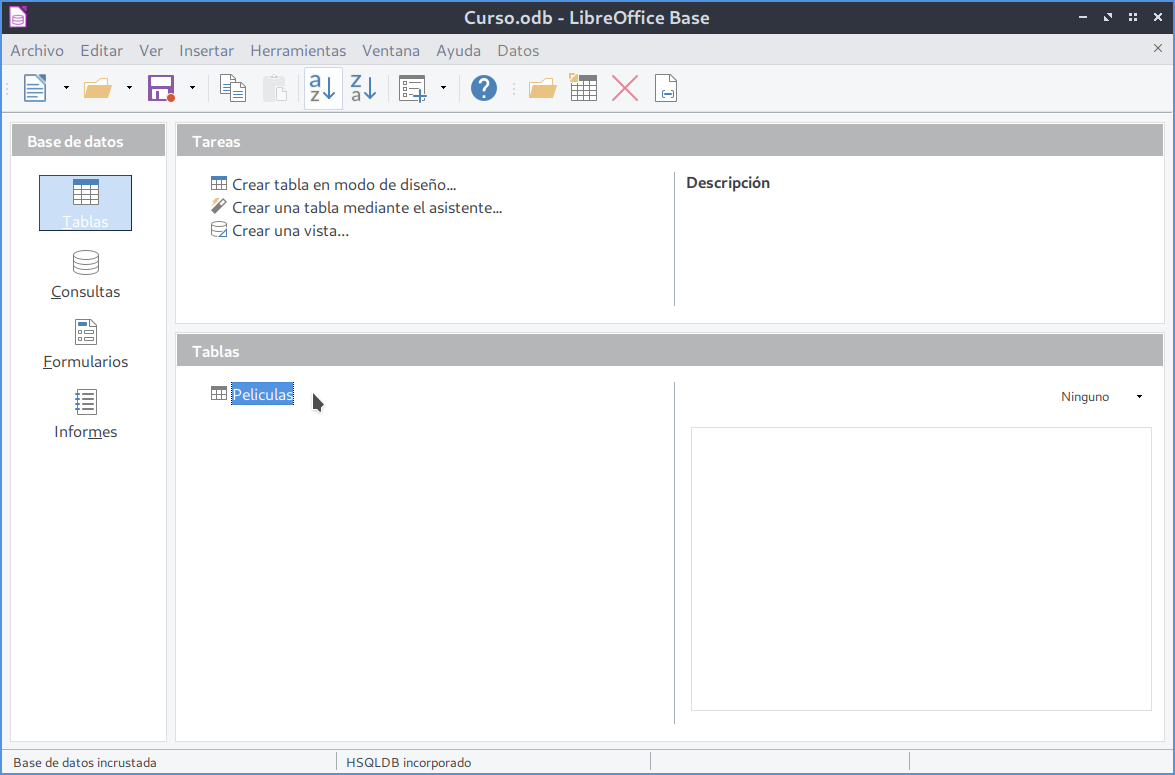Sort tables descending with Z-A icon

pyautogui.click(x=363, y=88)
